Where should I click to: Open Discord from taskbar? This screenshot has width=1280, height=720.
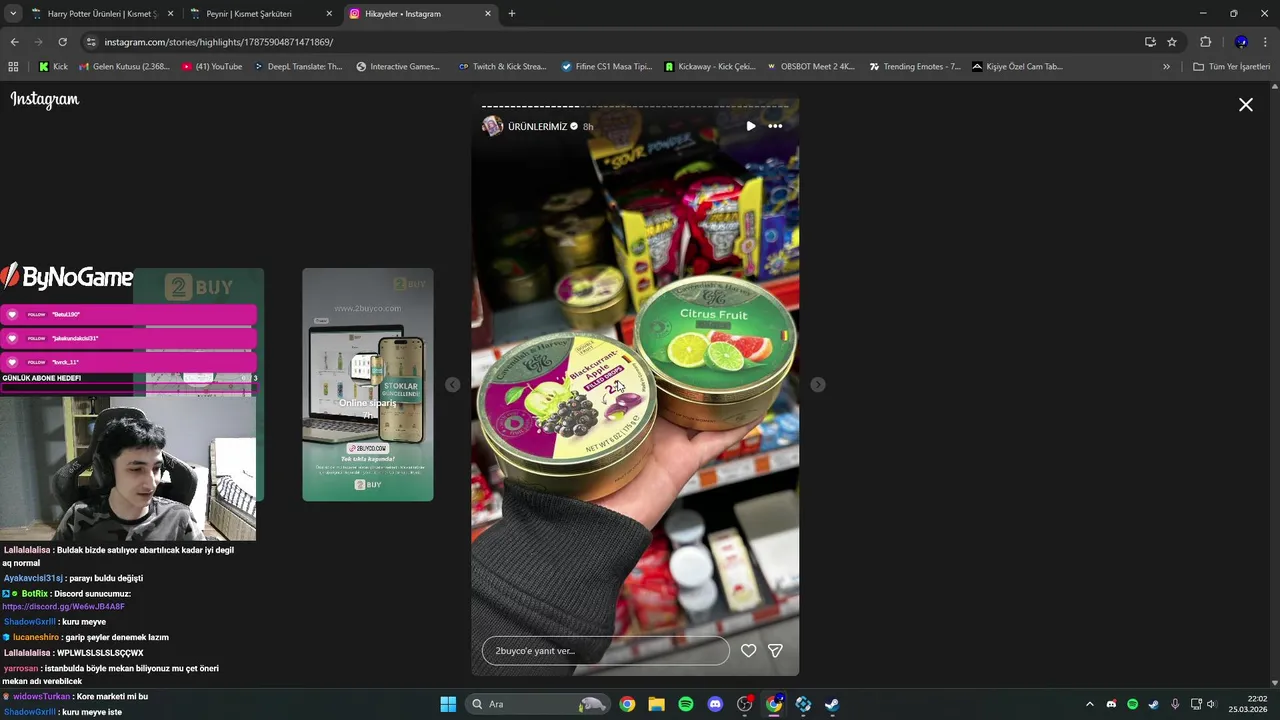715,704
